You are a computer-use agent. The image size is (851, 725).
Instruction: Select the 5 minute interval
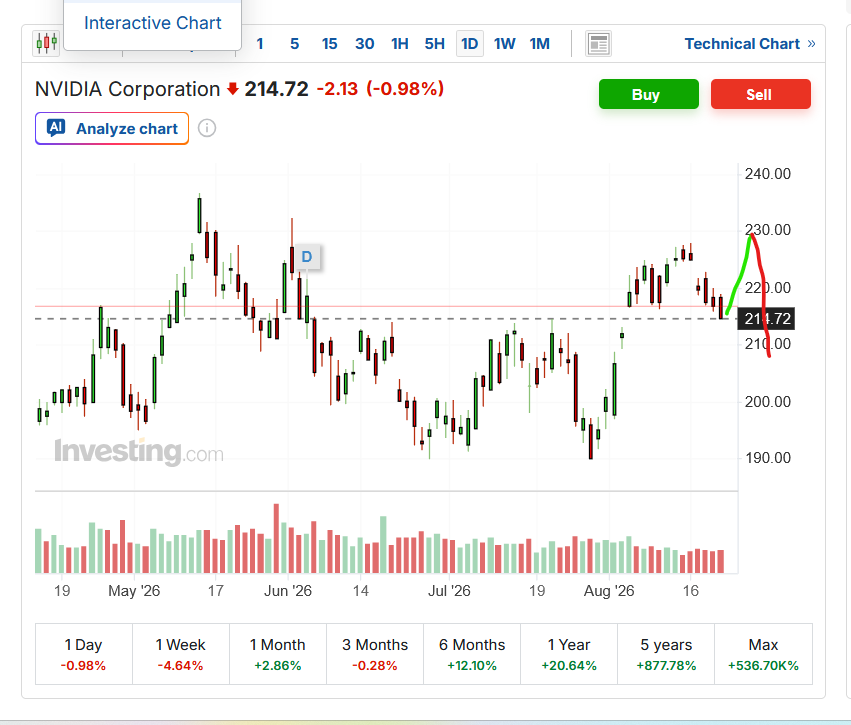click(295, 43)
